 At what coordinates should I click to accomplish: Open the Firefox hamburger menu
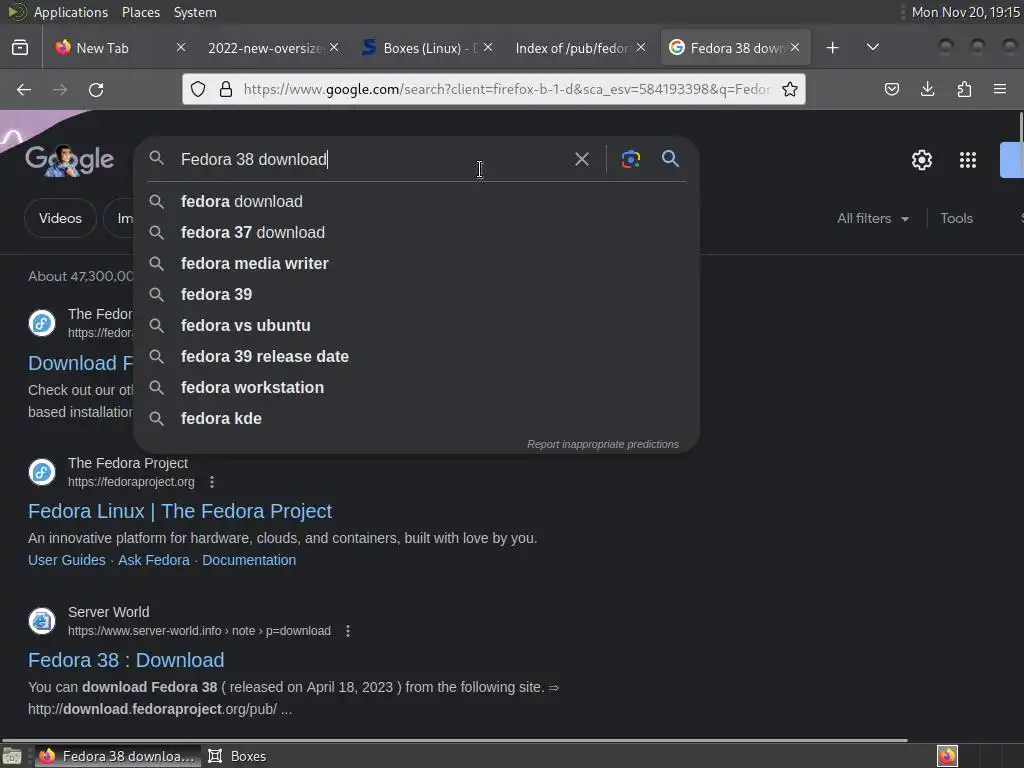pos(1000,89)
